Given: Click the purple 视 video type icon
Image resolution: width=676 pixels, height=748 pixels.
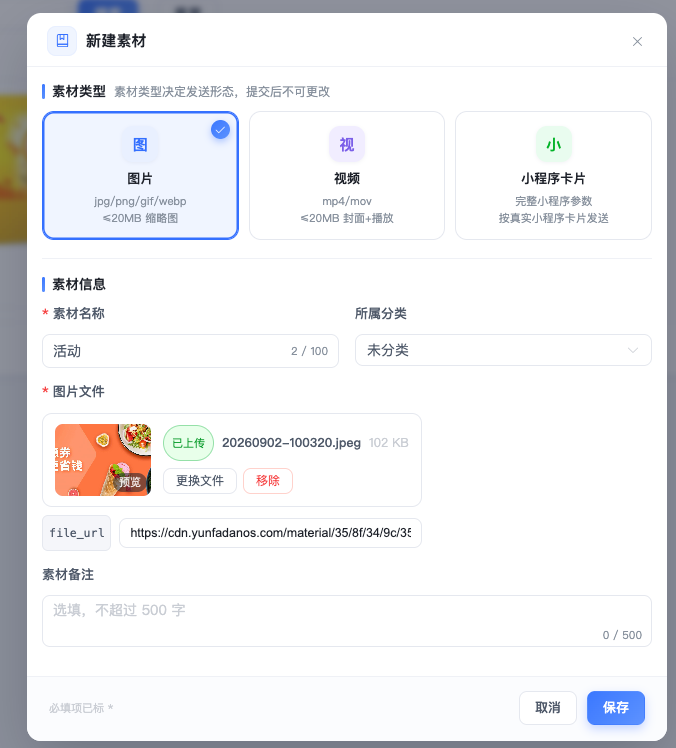Looking at the screenshot, I should point(347,144).
